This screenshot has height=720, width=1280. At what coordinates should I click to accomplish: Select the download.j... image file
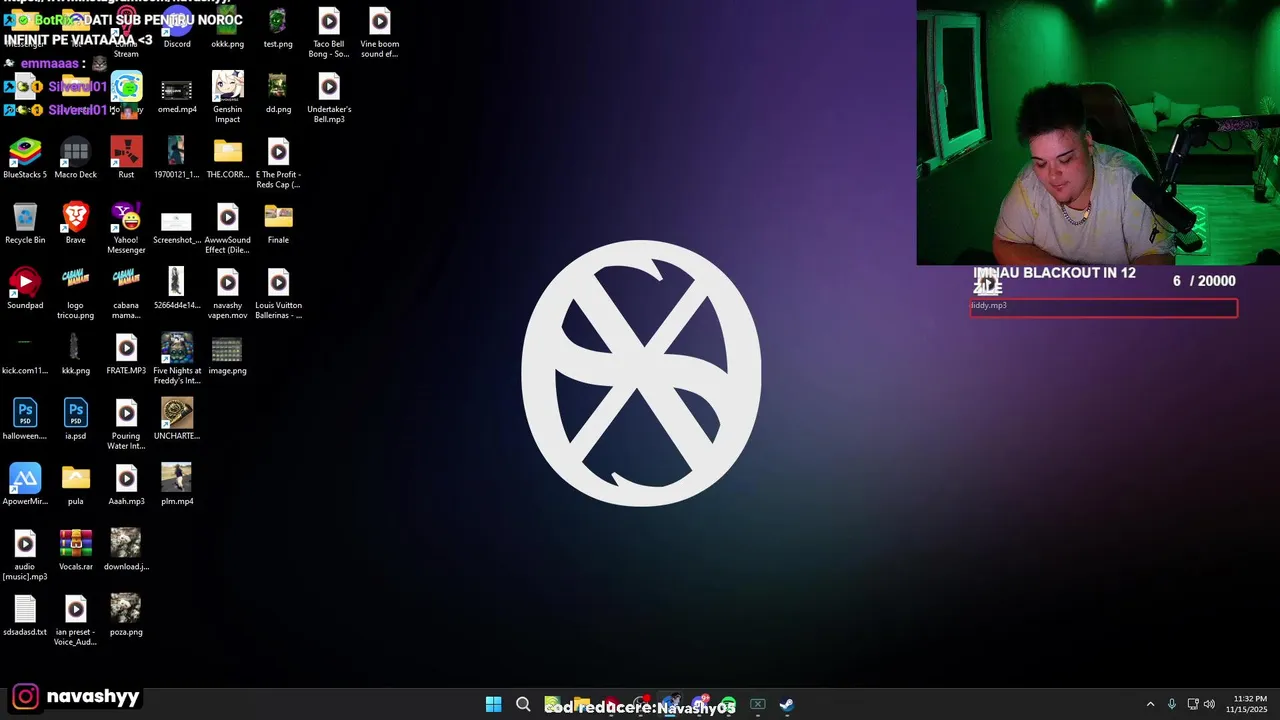tap(126, 550)
